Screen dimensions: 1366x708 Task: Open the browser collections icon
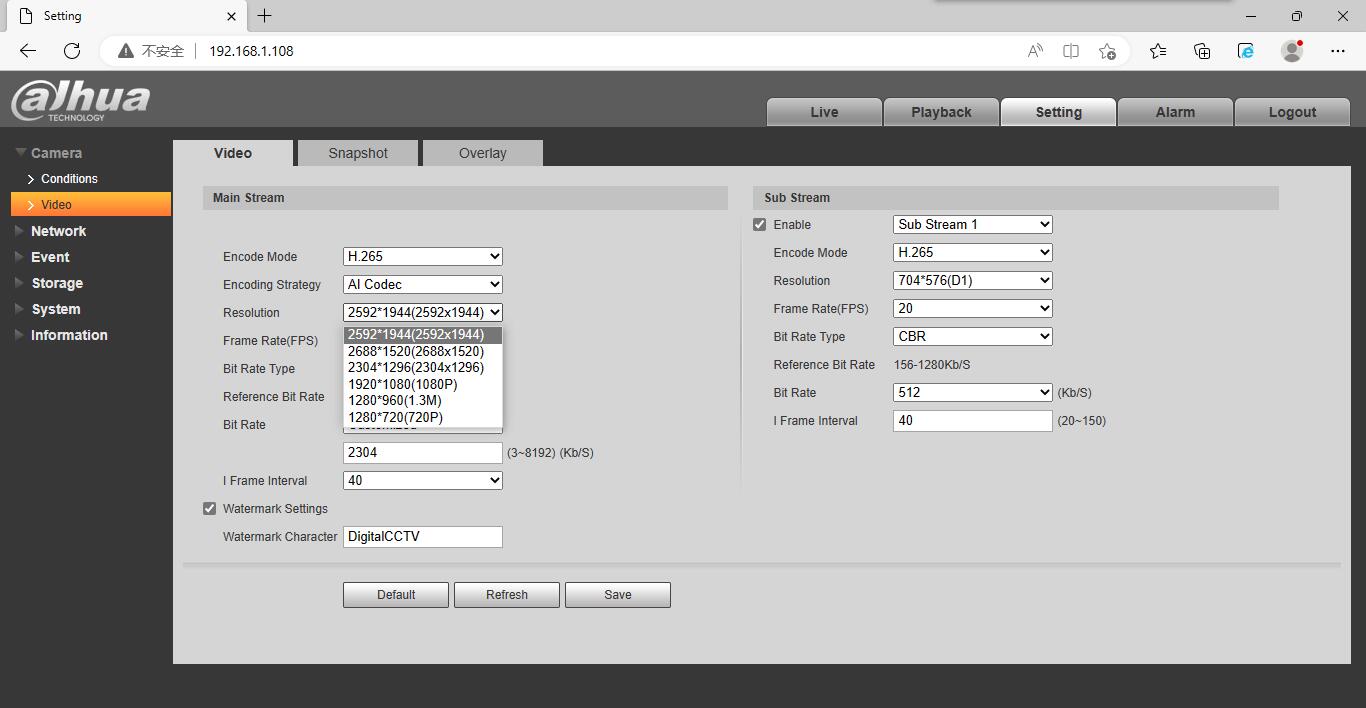point(1202,51)
